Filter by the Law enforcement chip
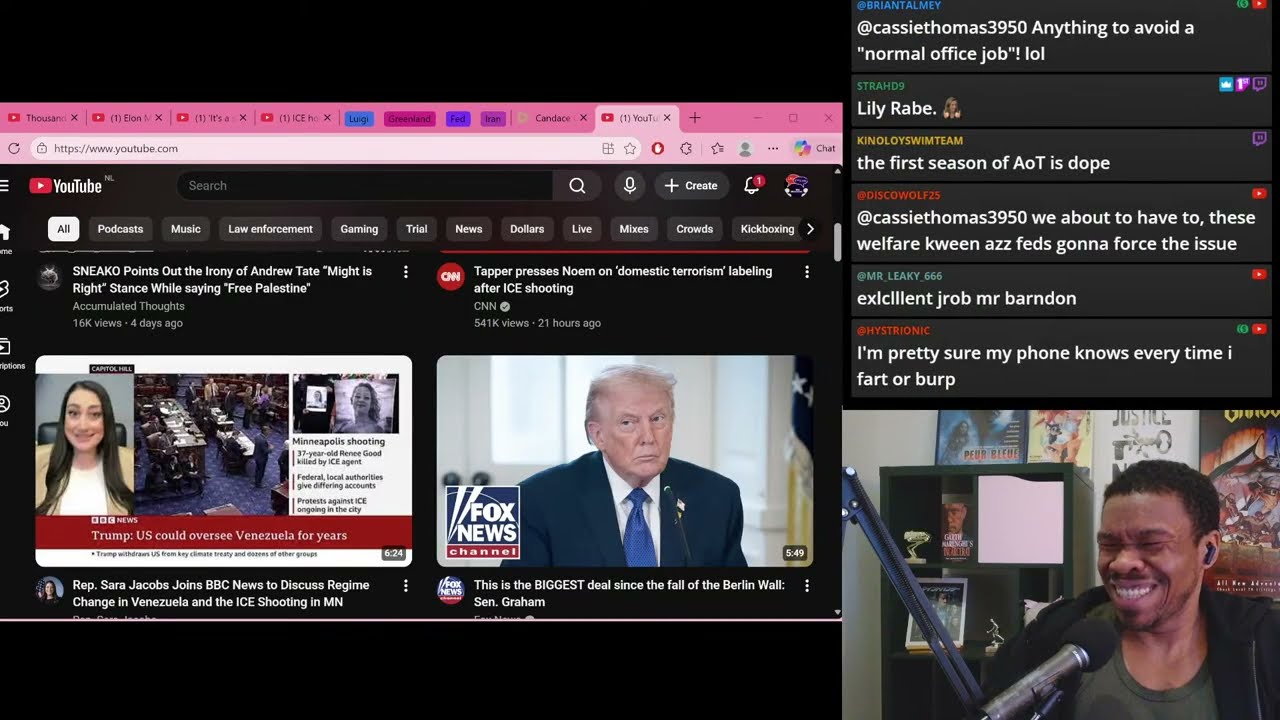The width and height of the screenshot is (1280, 720). (270, 229)
